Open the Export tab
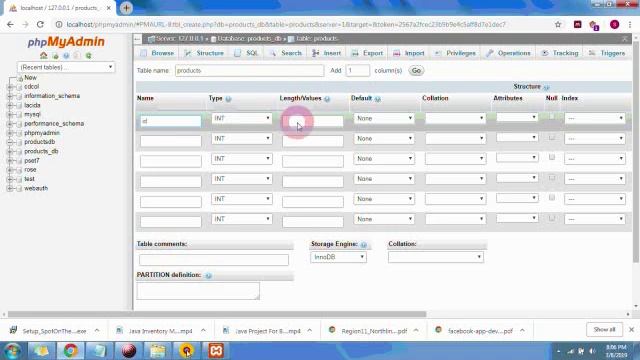The height and width of the screenshot is (360, 640). pos(367,53)
